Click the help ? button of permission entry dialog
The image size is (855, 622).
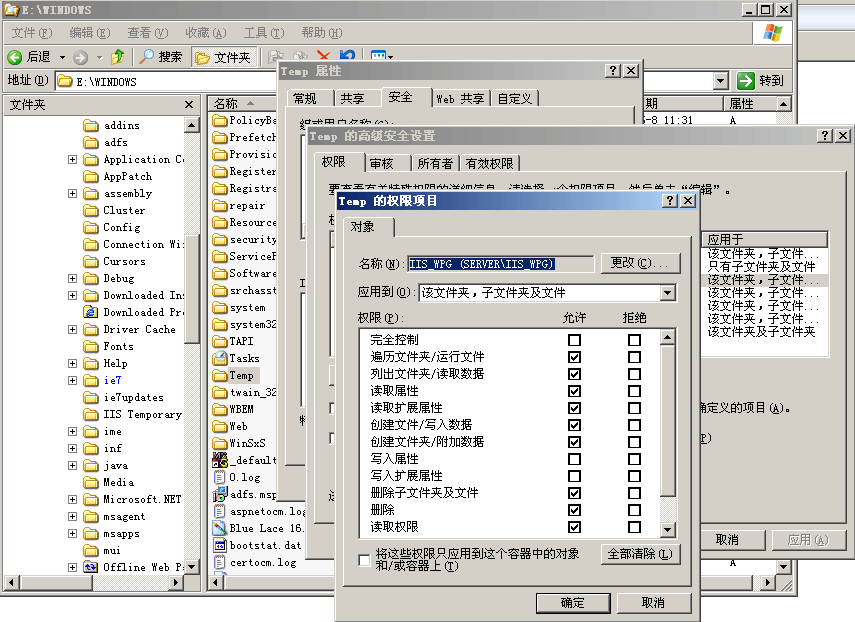tap(670, 201)
